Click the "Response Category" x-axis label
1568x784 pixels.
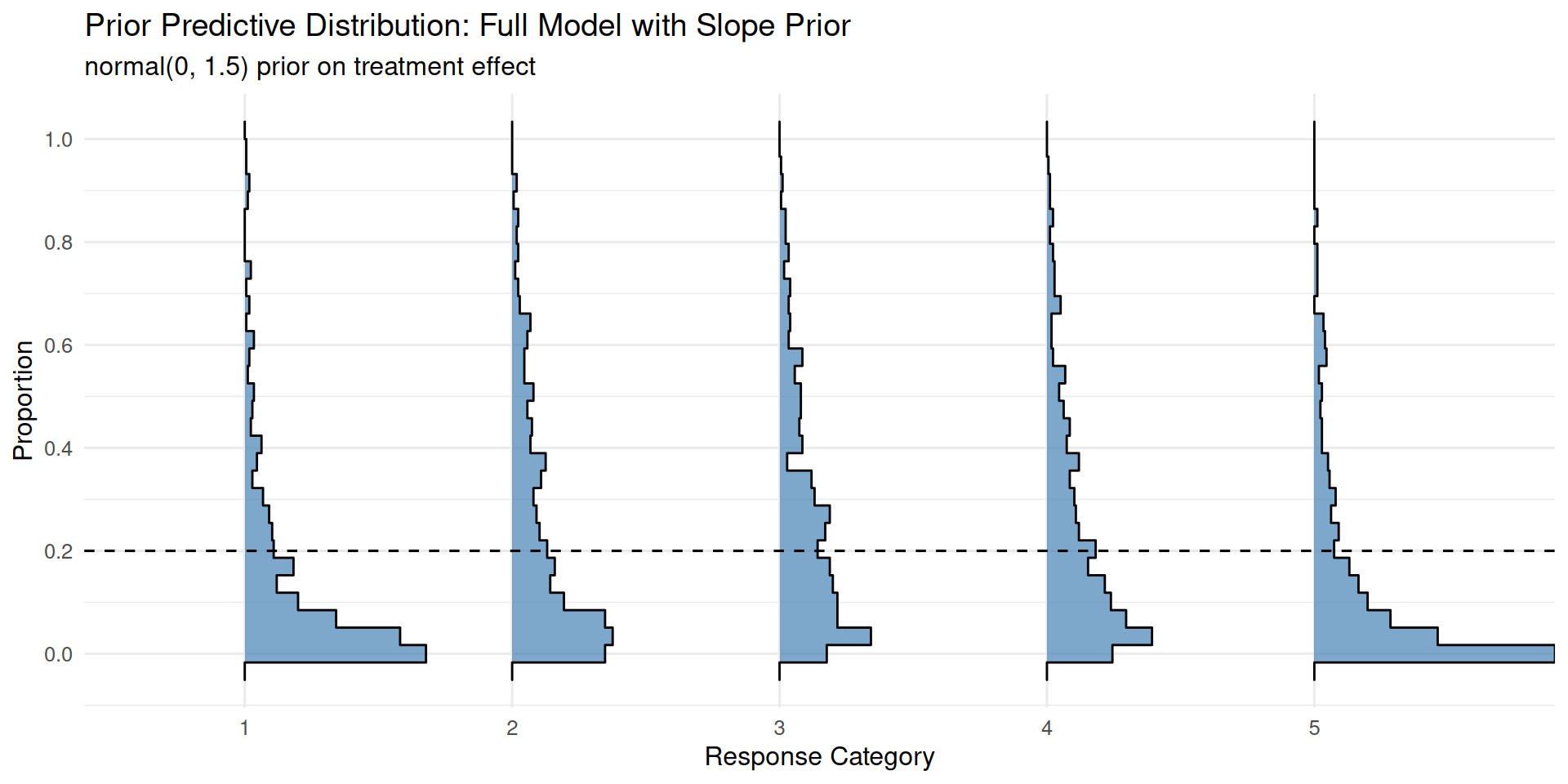[819, 757]
